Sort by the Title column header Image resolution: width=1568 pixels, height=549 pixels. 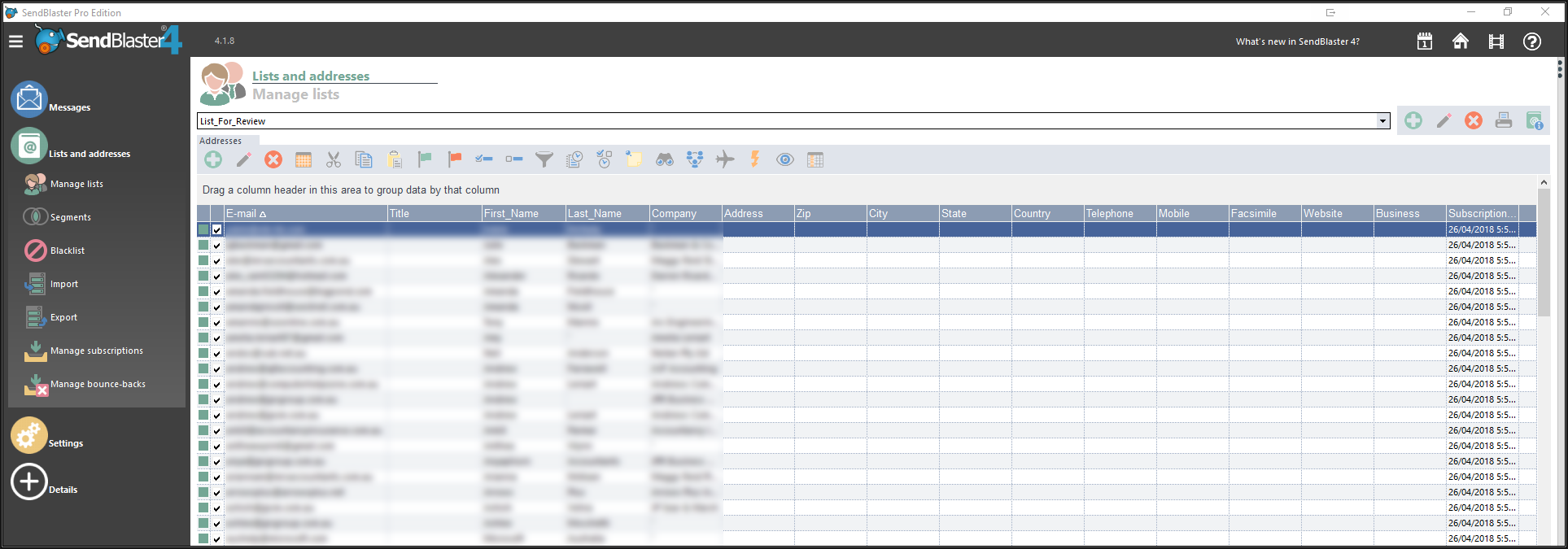point(435,213)
